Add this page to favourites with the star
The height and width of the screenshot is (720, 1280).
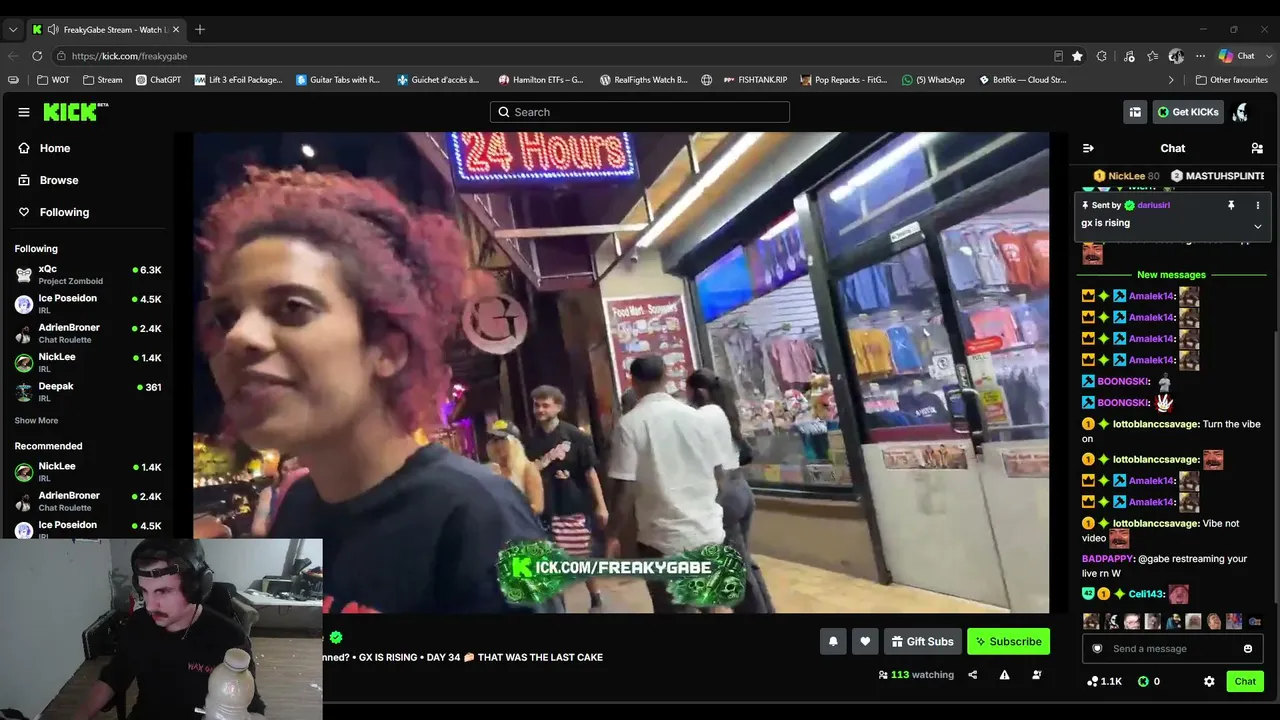1077,56
